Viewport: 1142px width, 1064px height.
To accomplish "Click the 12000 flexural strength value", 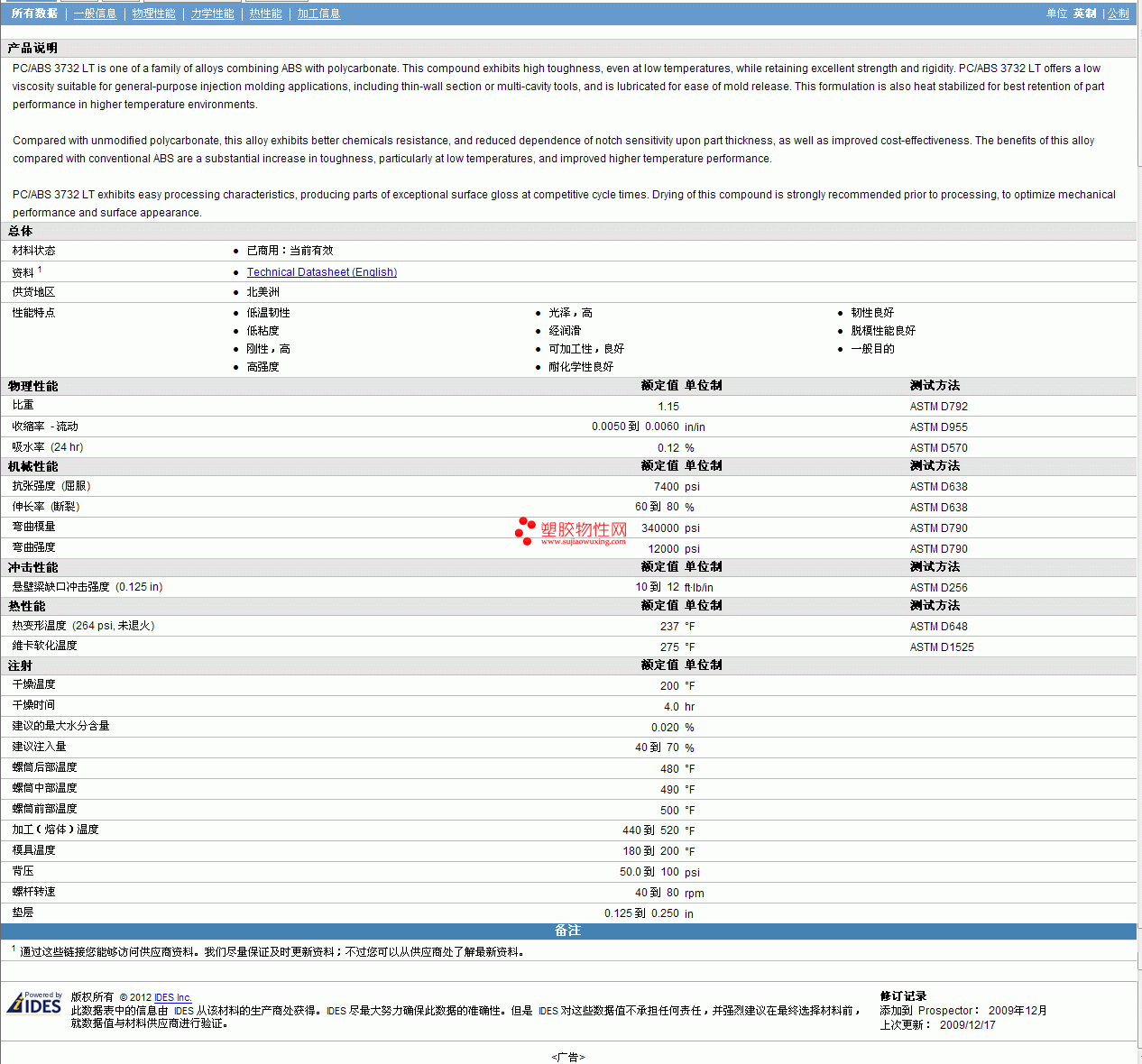I will (x=664, y=549).
